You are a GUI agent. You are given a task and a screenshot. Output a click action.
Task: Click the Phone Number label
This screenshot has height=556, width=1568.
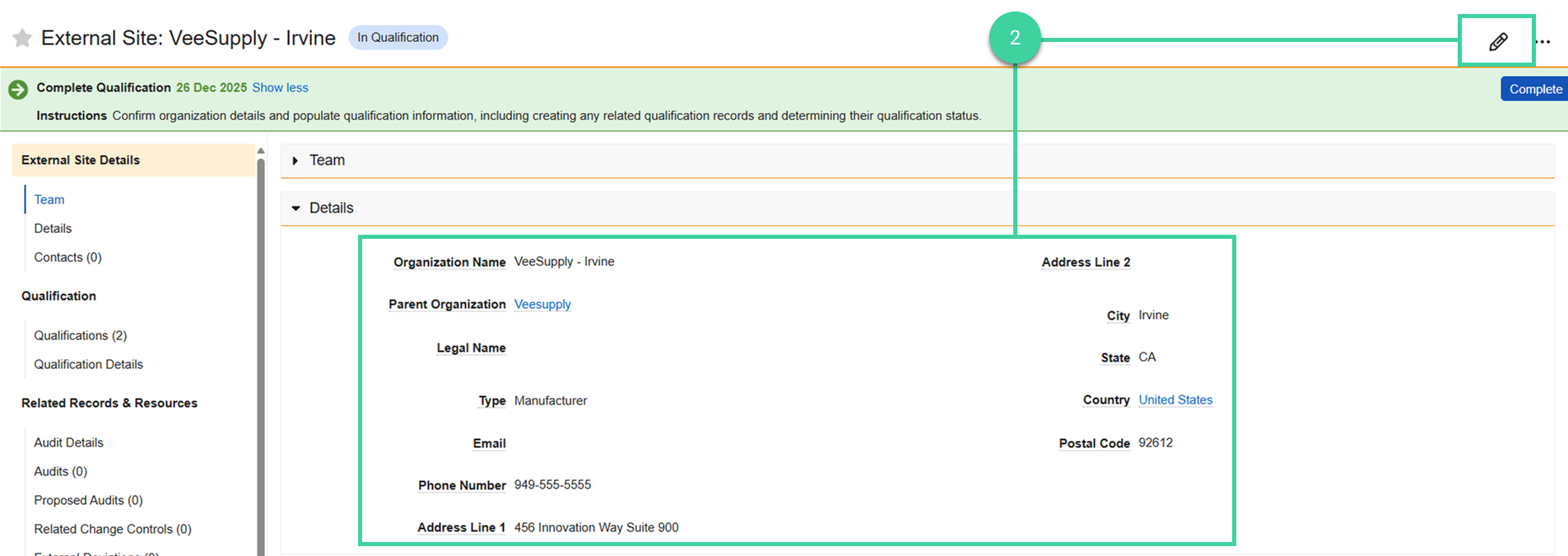tap(462, 485)
